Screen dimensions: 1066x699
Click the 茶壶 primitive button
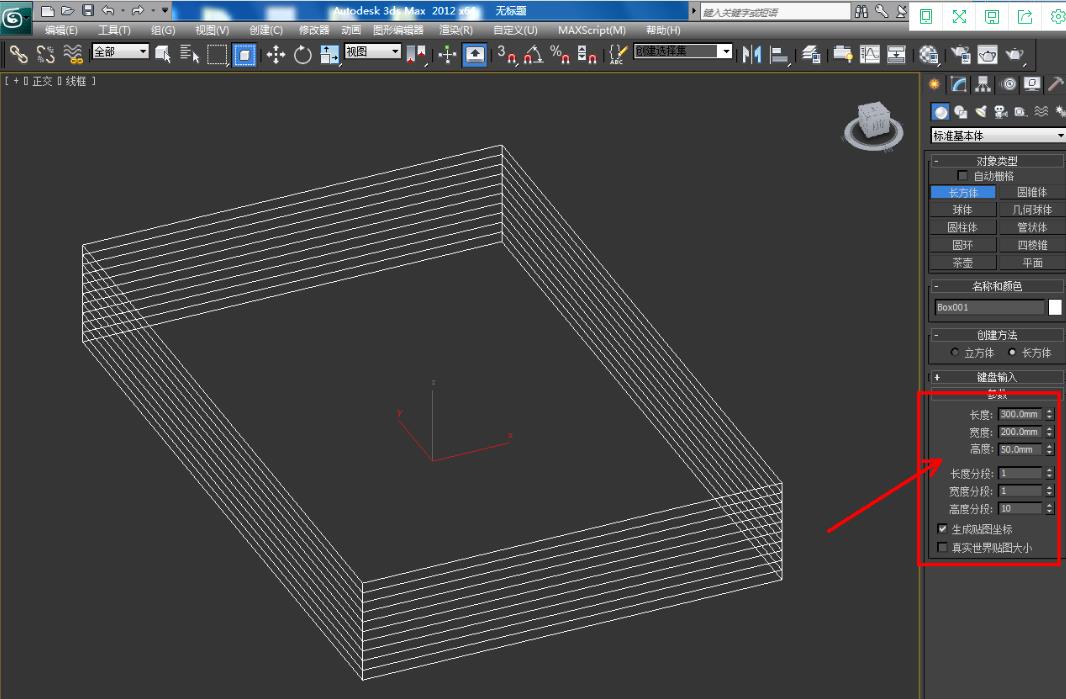962,263
